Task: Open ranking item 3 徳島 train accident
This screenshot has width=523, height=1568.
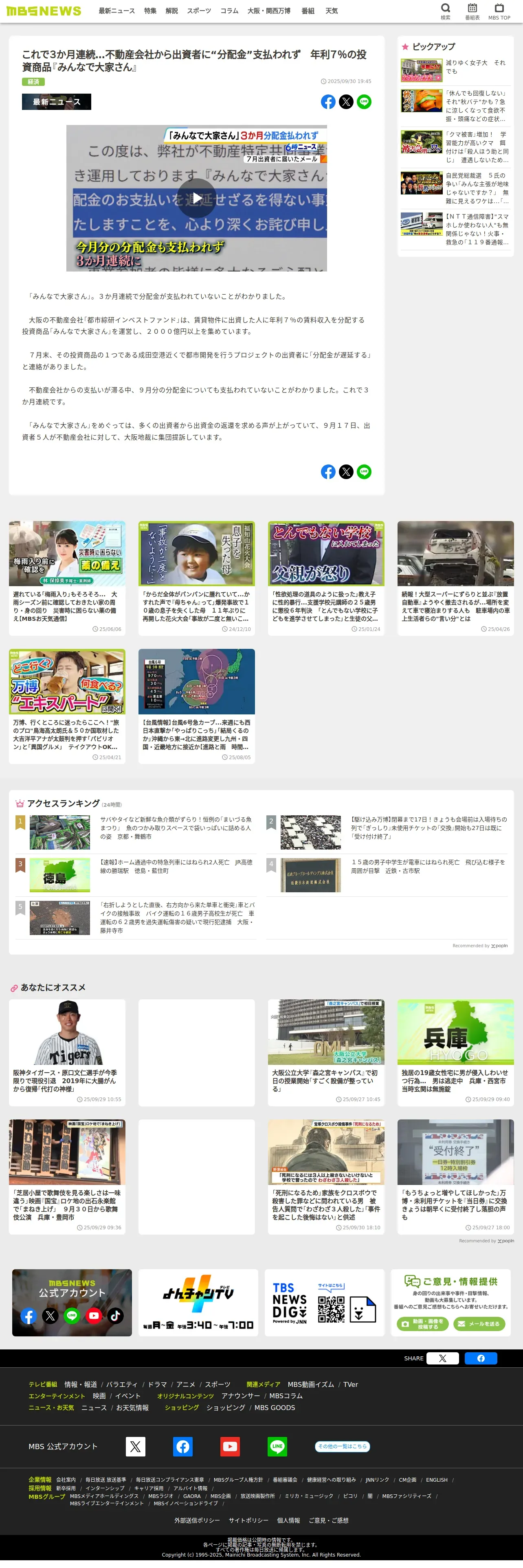Action: pos(136,875)
